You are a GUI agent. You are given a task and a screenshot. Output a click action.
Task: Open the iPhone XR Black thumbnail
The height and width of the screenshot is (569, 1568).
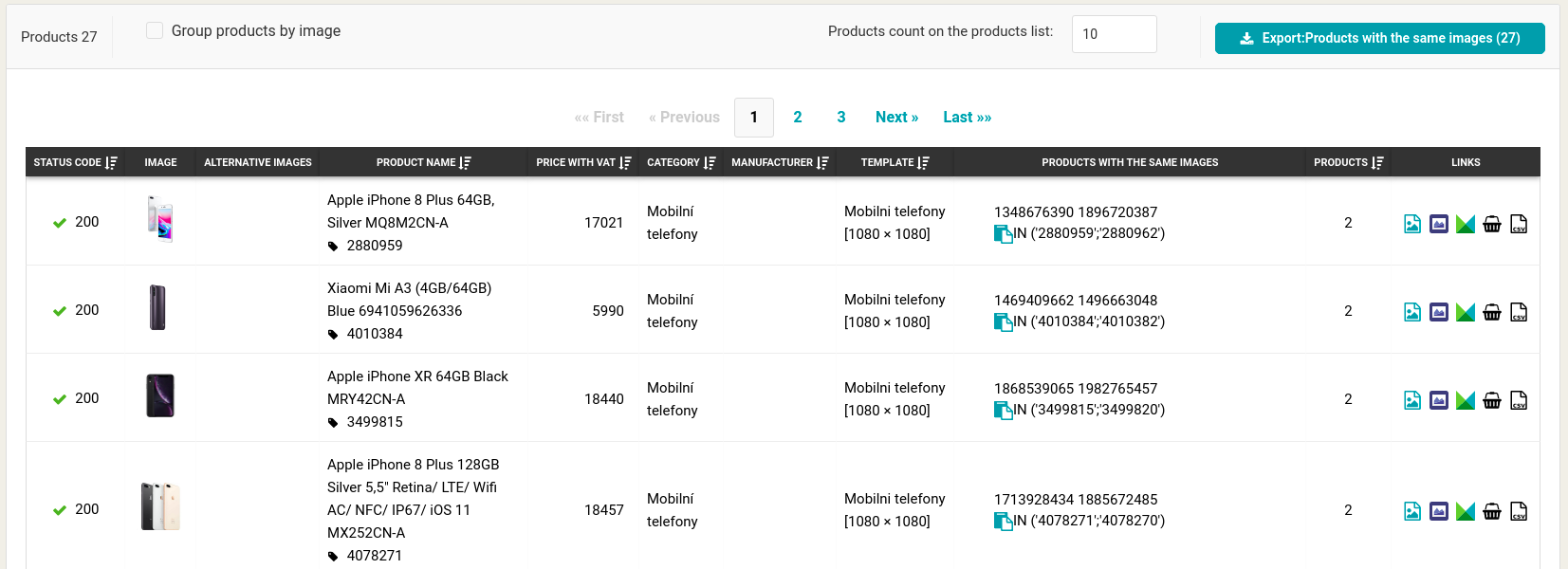(160, 395)
